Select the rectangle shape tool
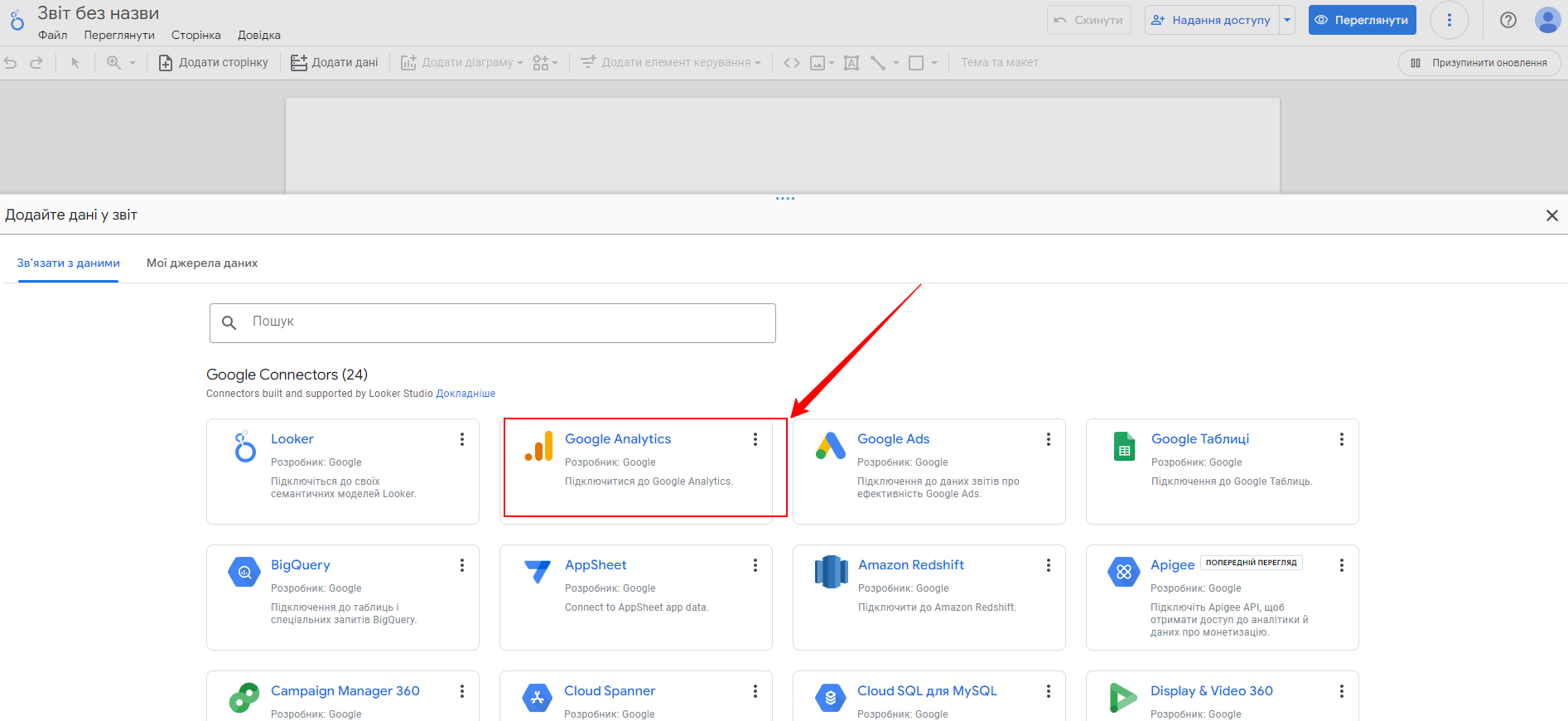1568x721 pixels. (916, 63)
